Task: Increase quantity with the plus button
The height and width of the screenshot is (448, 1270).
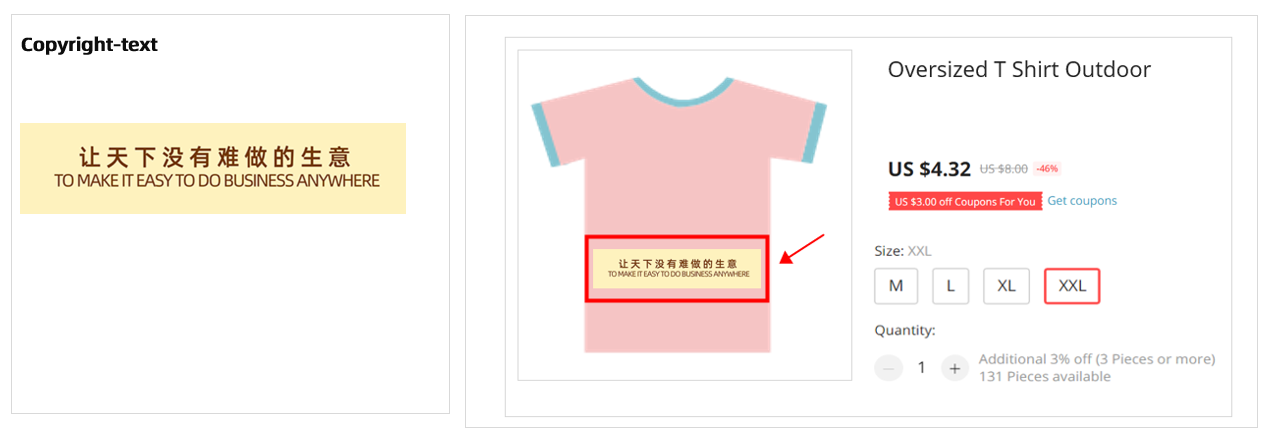Action: click(955, 368)
